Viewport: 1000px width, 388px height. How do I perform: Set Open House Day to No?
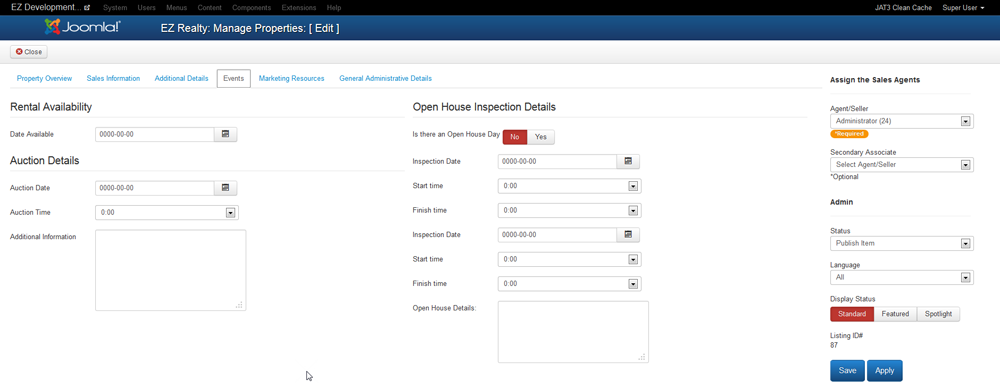coord(515,137)
